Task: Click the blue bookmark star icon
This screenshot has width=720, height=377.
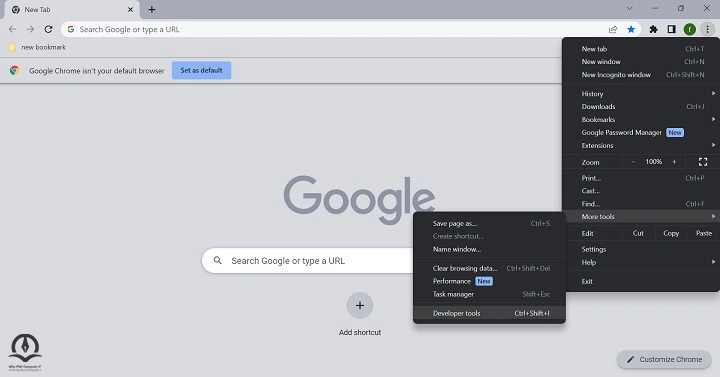Action: pyautogui.click(x=631, y=29)
